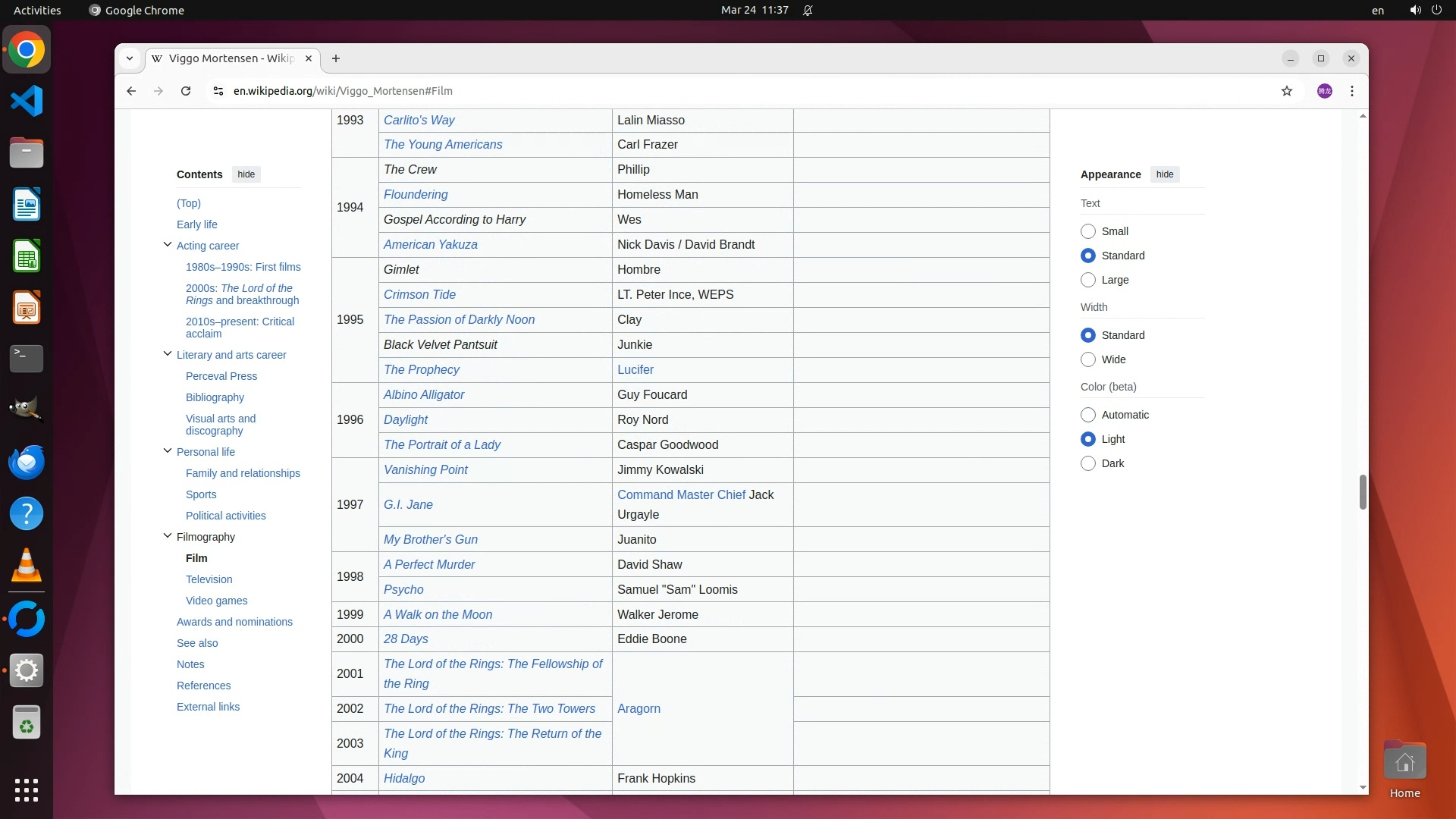Select the Large text size option
The image size is (1456, 819).
pos(1088,280)
